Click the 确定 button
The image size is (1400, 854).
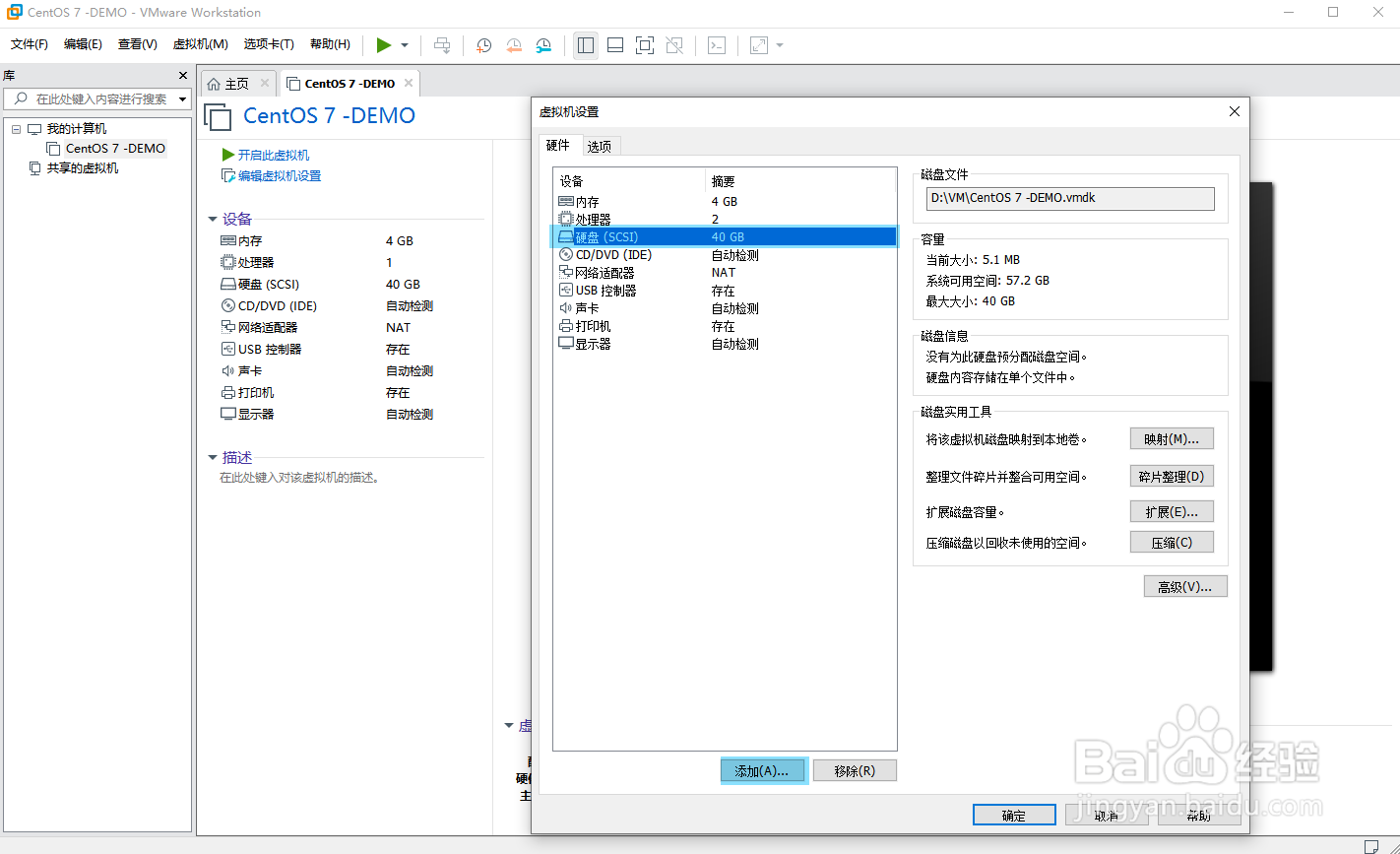tap(1014, 816)
